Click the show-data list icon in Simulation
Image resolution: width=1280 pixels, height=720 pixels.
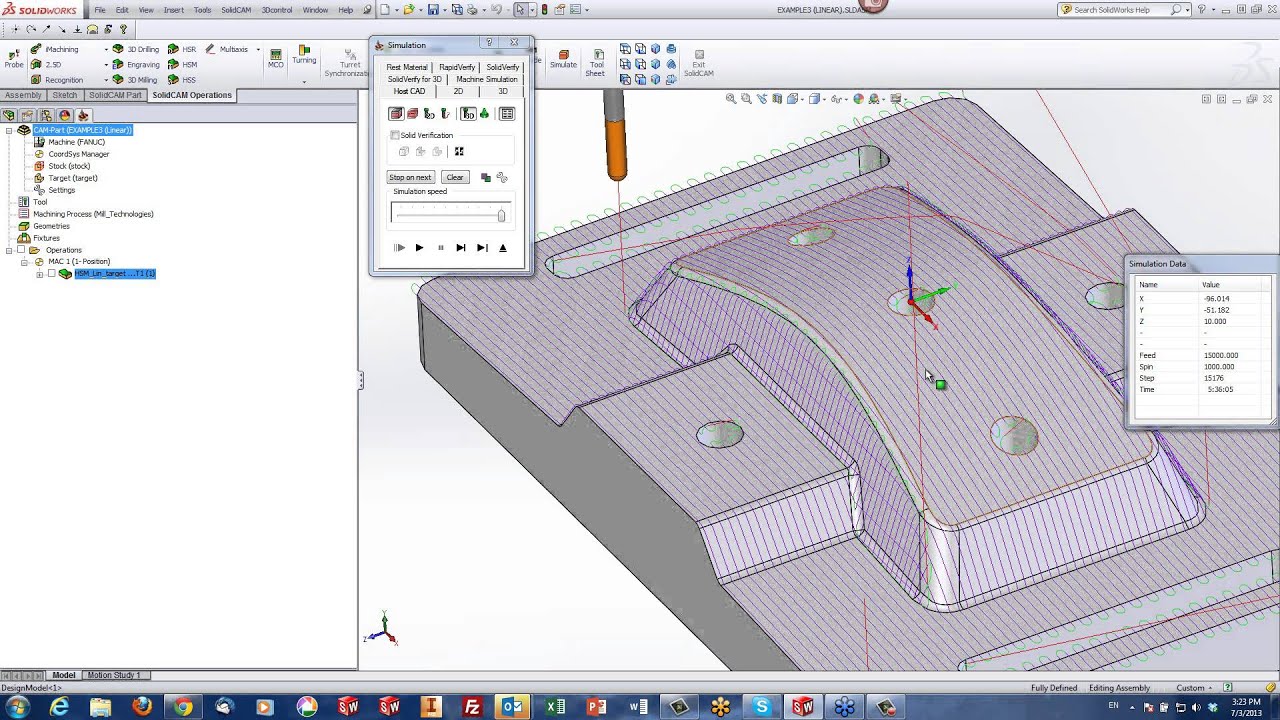pos(507,114)
